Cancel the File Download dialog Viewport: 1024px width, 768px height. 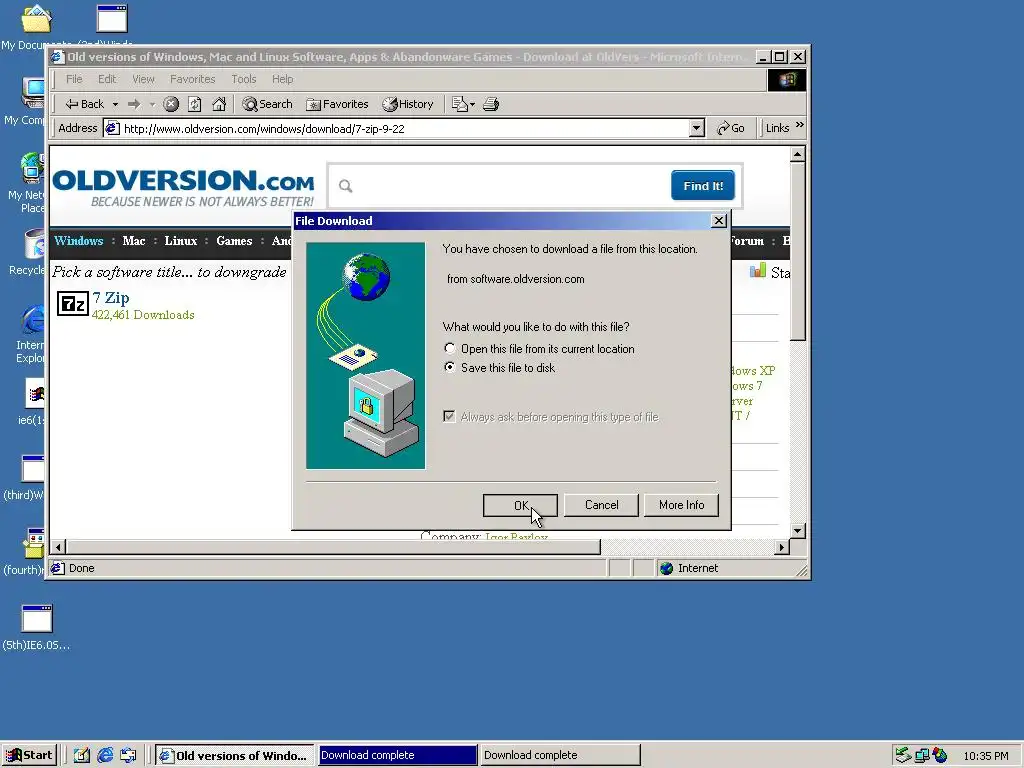click(601, 505)
